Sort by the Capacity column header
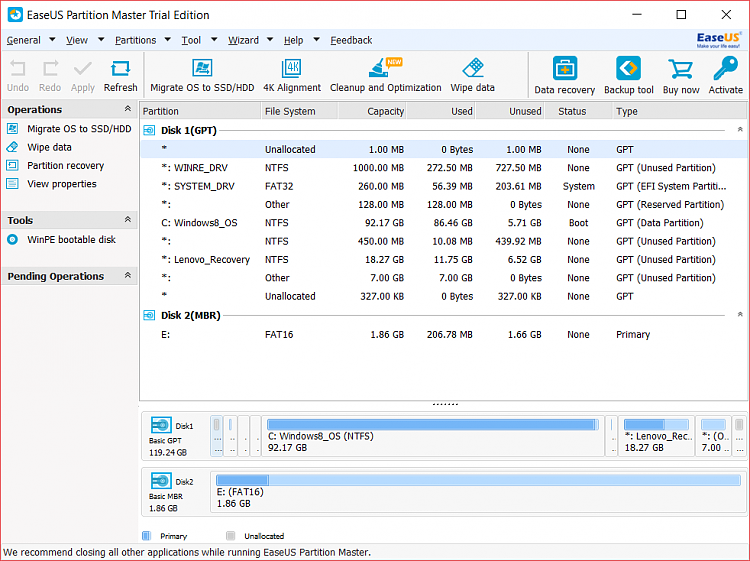Screen dimensions: 750x561 click(372, 111)
